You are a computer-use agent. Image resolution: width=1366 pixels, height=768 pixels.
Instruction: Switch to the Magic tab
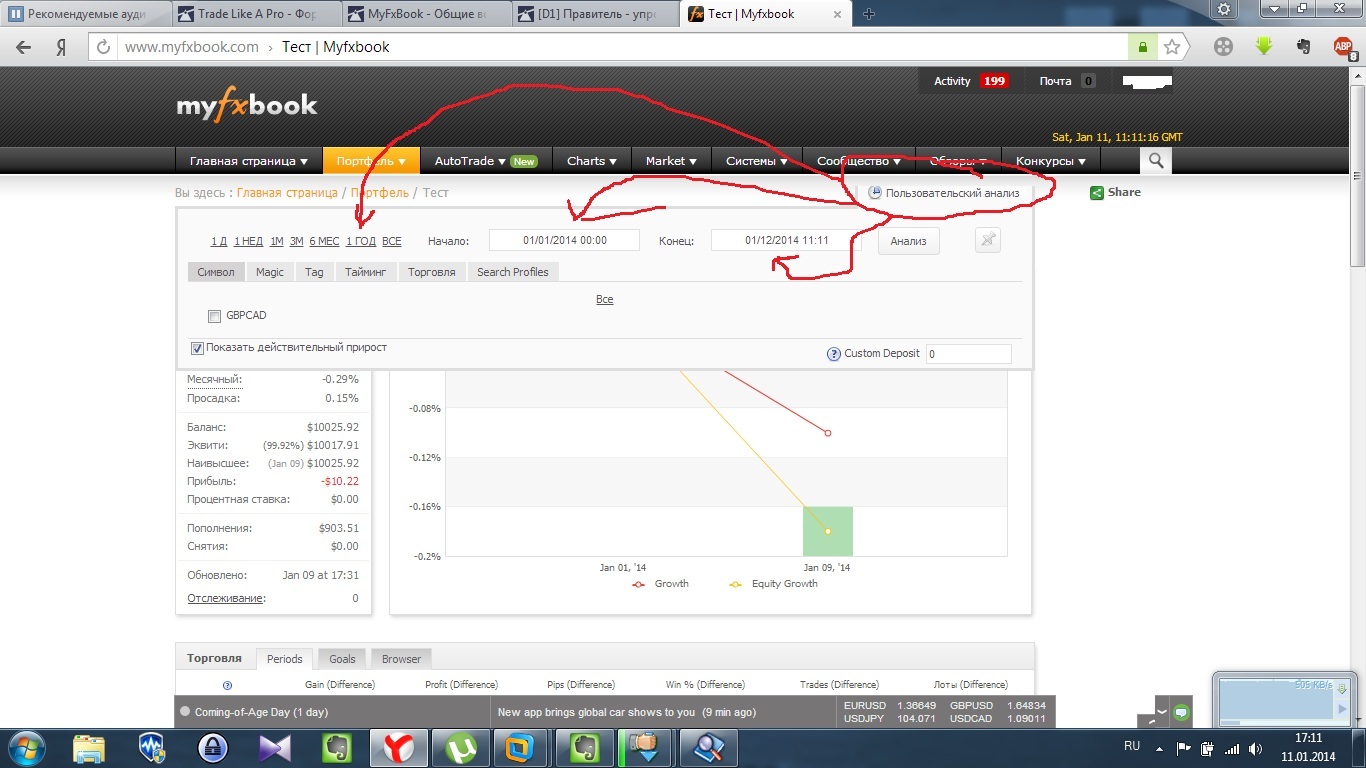tap(270, 272)
